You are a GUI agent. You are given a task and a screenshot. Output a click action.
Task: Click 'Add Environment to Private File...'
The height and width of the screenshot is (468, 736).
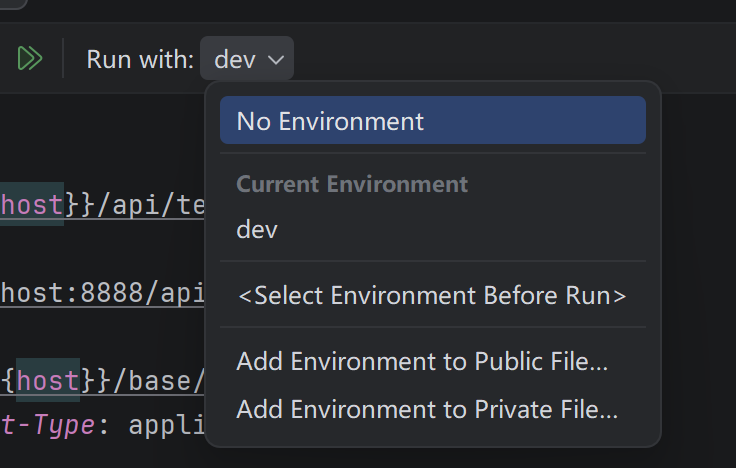point(427,409)
